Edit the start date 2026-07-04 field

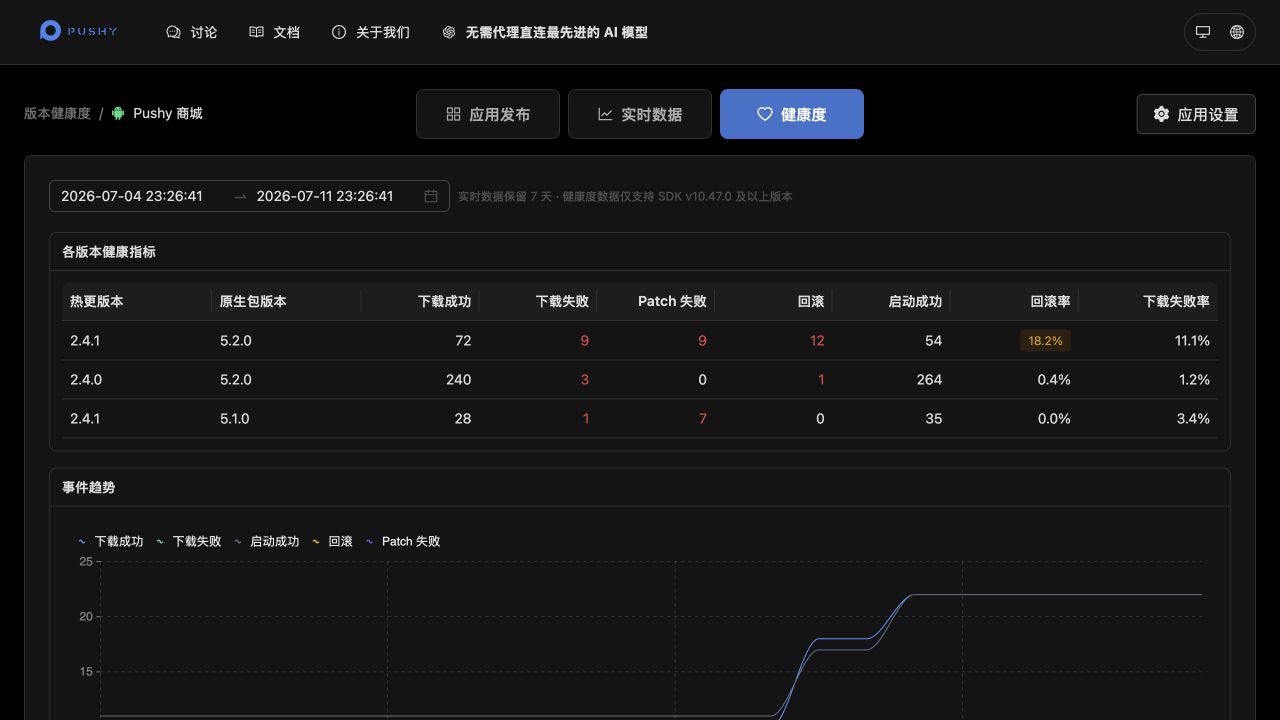[x=132, y=196]
